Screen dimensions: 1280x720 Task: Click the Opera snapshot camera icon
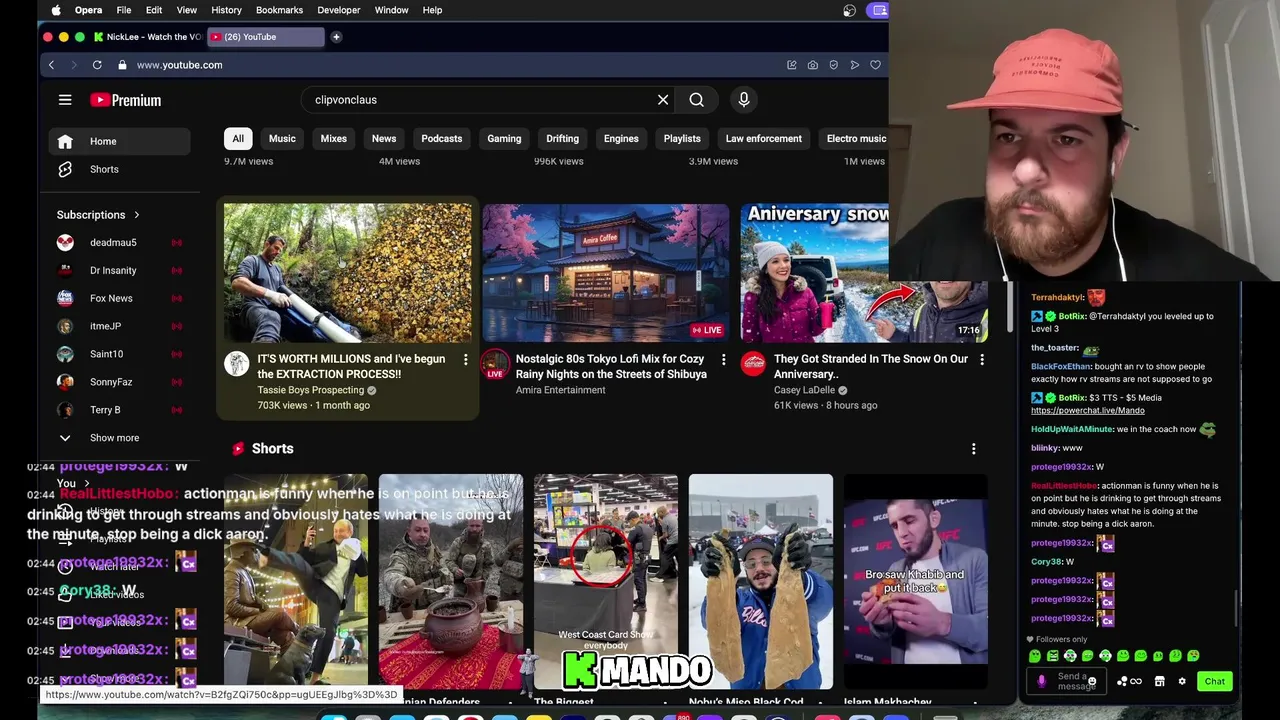[x=813, y=65]
